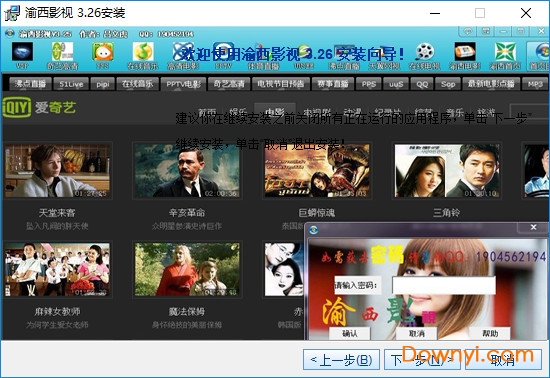Click the 三角铃 movie title text
This screenshot has height=378, width=550.
pos(447,212)
